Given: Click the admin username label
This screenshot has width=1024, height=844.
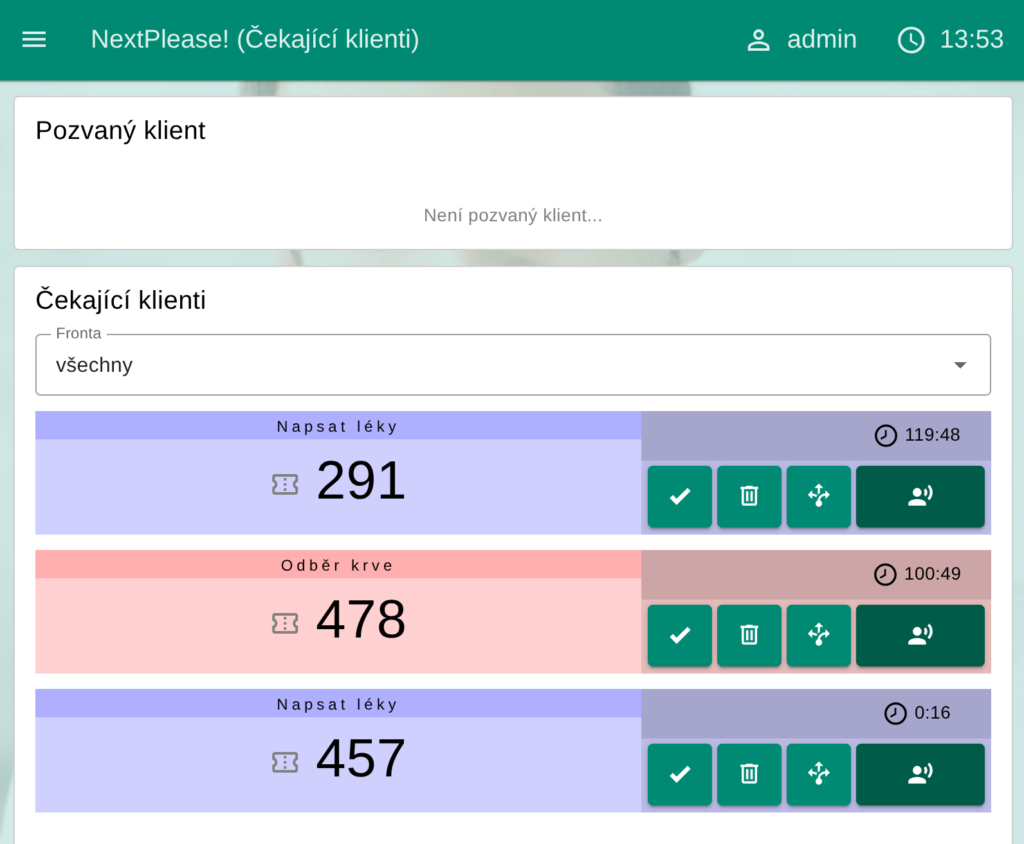Looking at the screenshot, I should pyautogui.click(x=821, y=40).
